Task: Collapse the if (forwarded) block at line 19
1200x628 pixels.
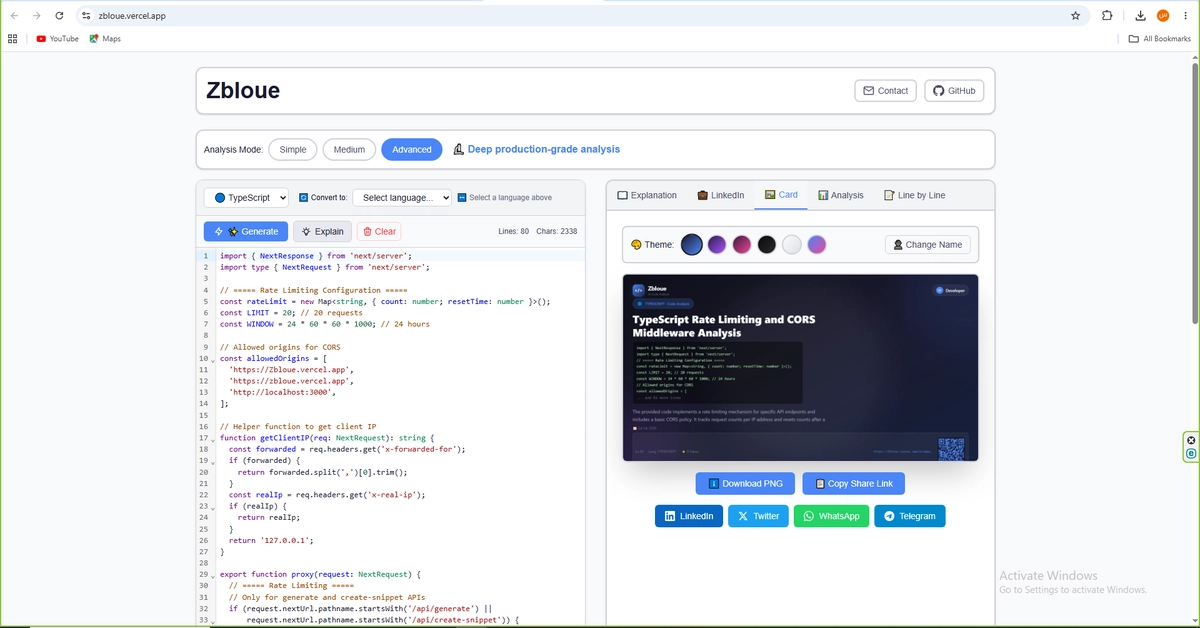Action: click(214, 462)
